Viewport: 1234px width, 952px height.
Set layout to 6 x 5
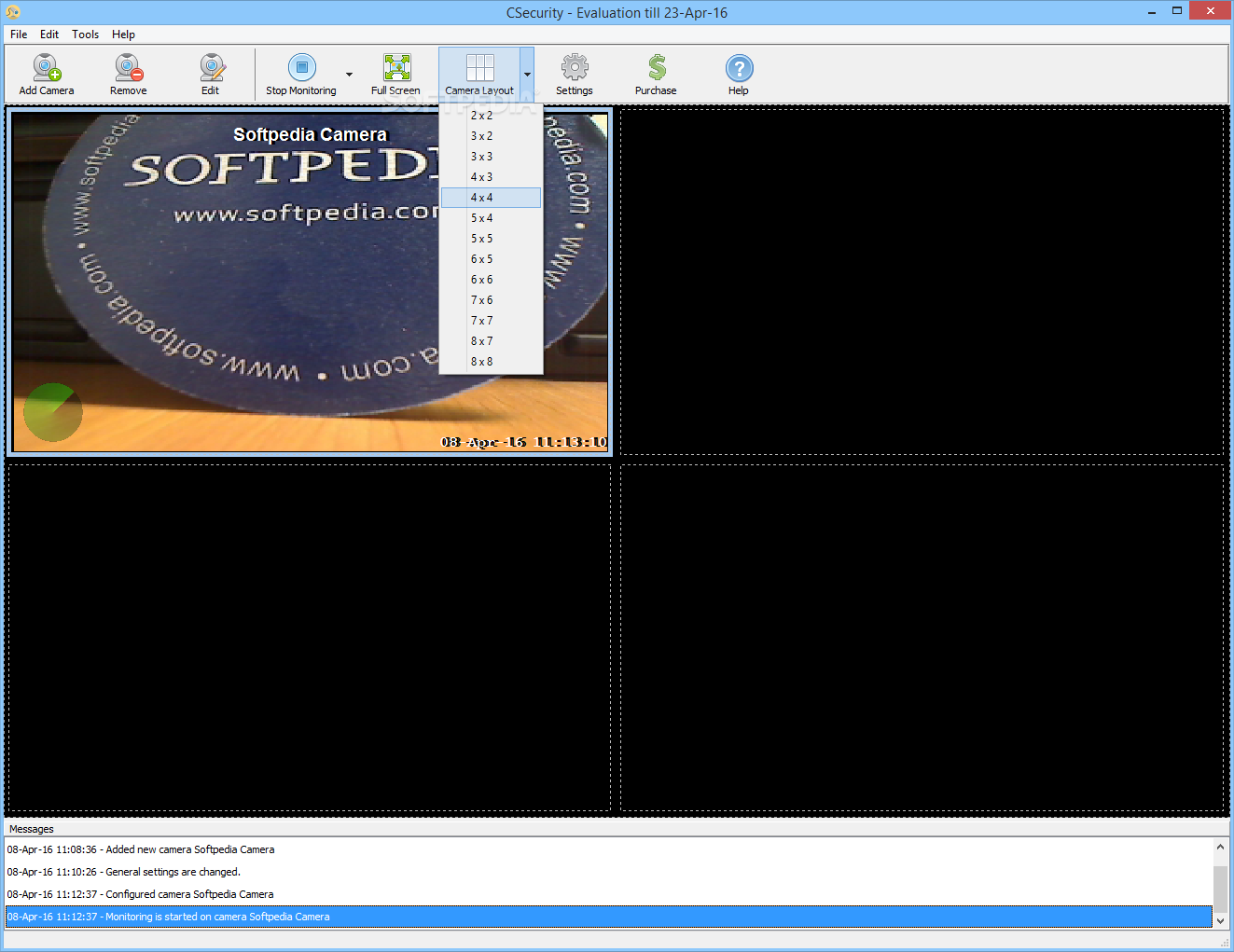pos(491,259)
